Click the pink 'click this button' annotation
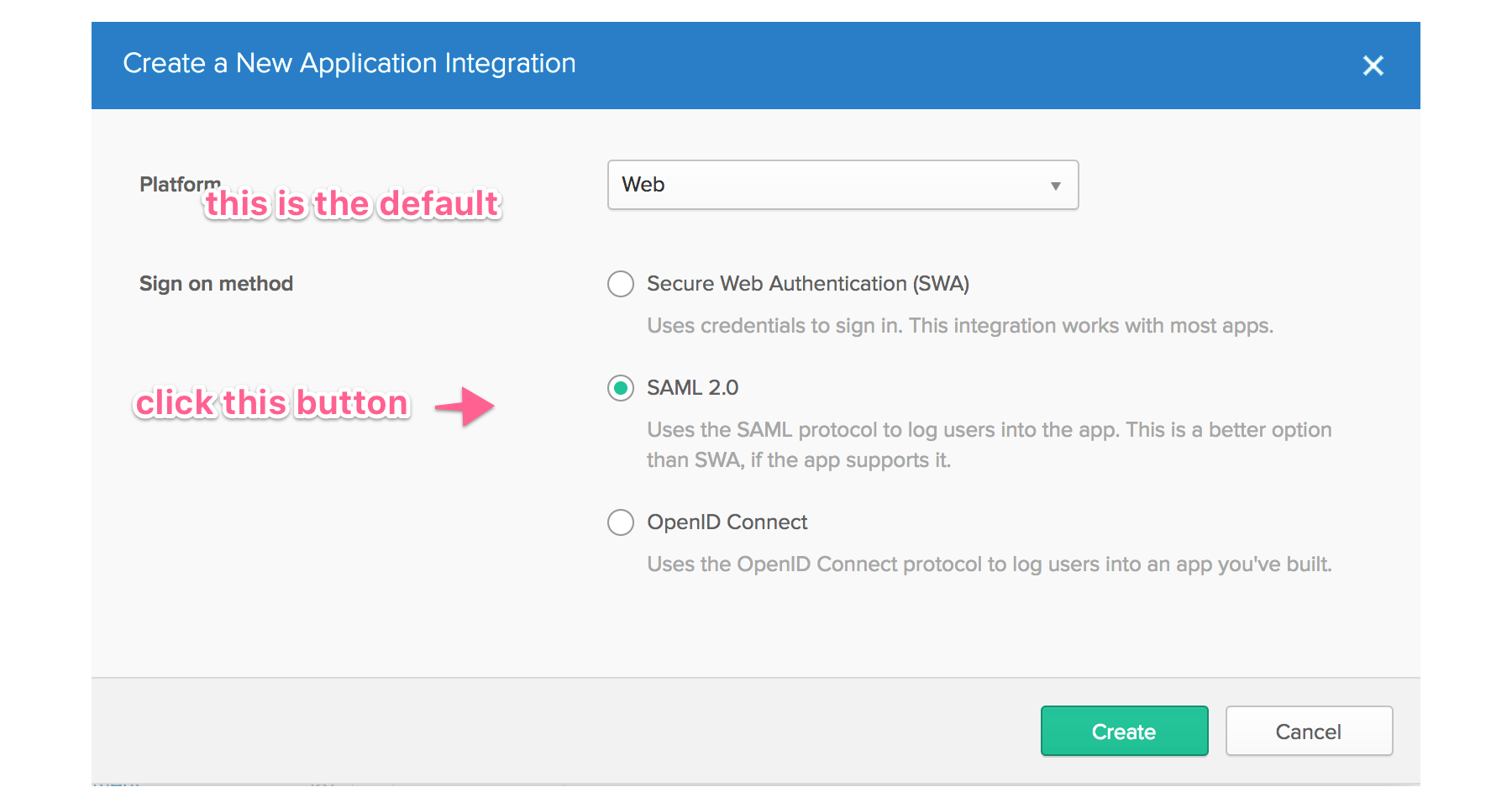 pyautogui.click(x=272, y=403)
